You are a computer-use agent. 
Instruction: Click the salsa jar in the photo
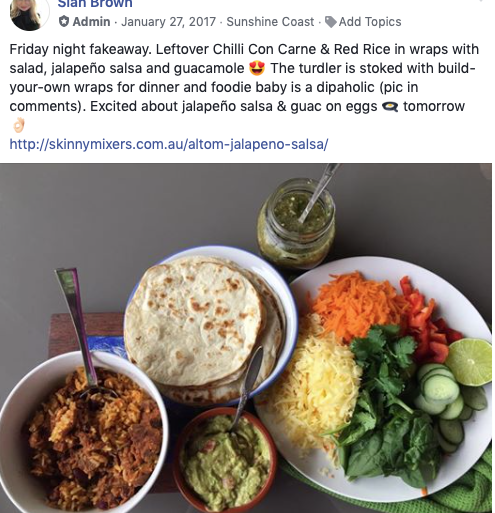click(x=296, y=223)
